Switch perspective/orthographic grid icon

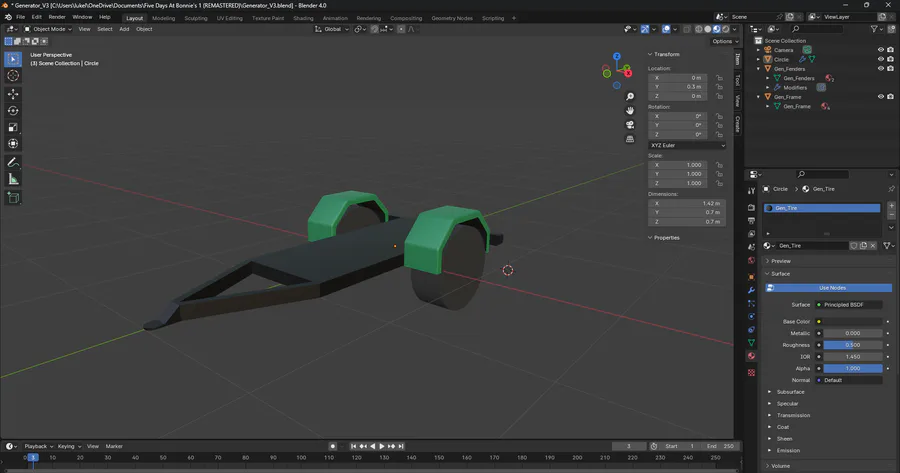point(630,139)
